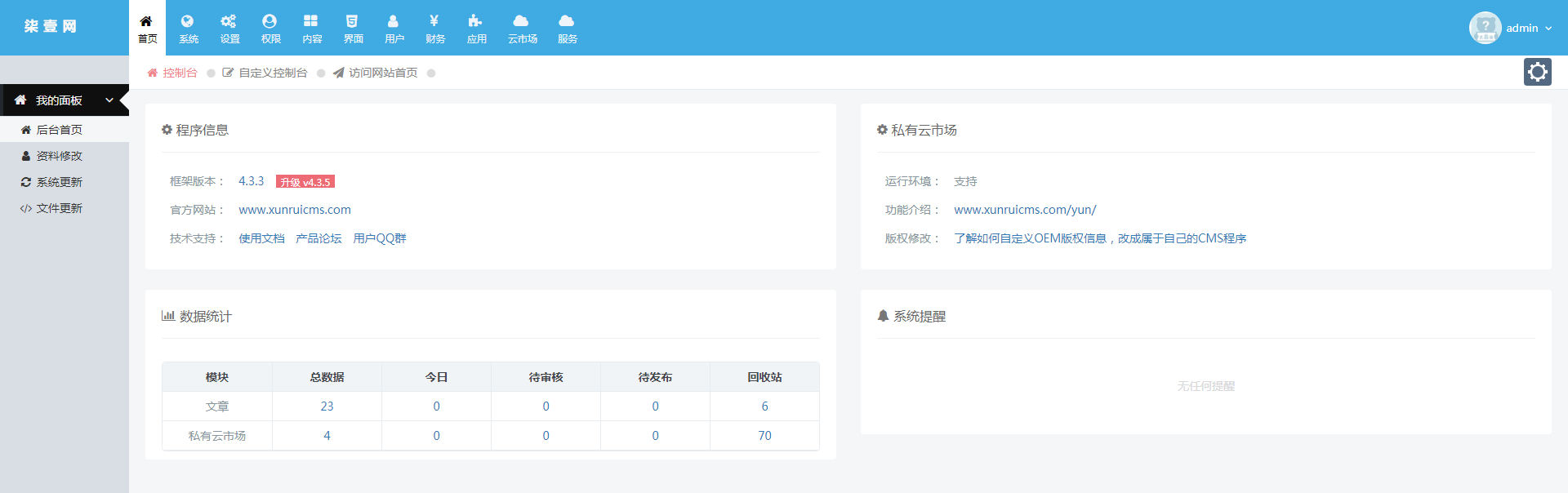Click the 总数据 column header
1568x493 pixels.
[327, 377]
